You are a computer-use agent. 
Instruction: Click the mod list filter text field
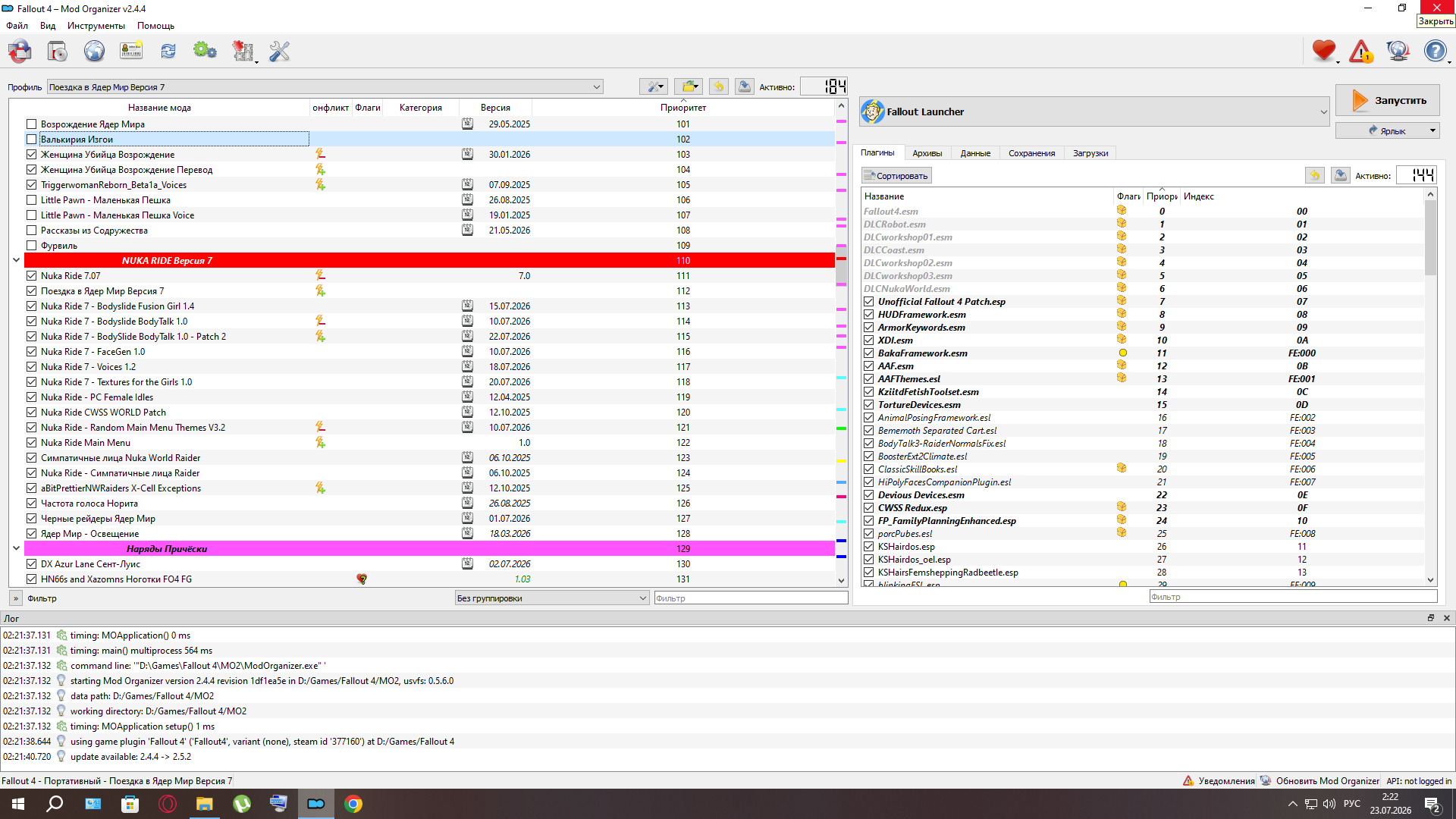(x=751, y=598)
